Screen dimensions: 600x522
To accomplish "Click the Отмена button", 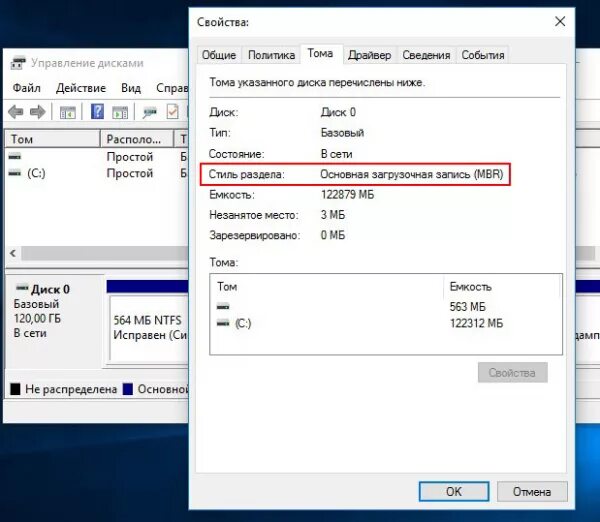I will (x=532, y=491).
